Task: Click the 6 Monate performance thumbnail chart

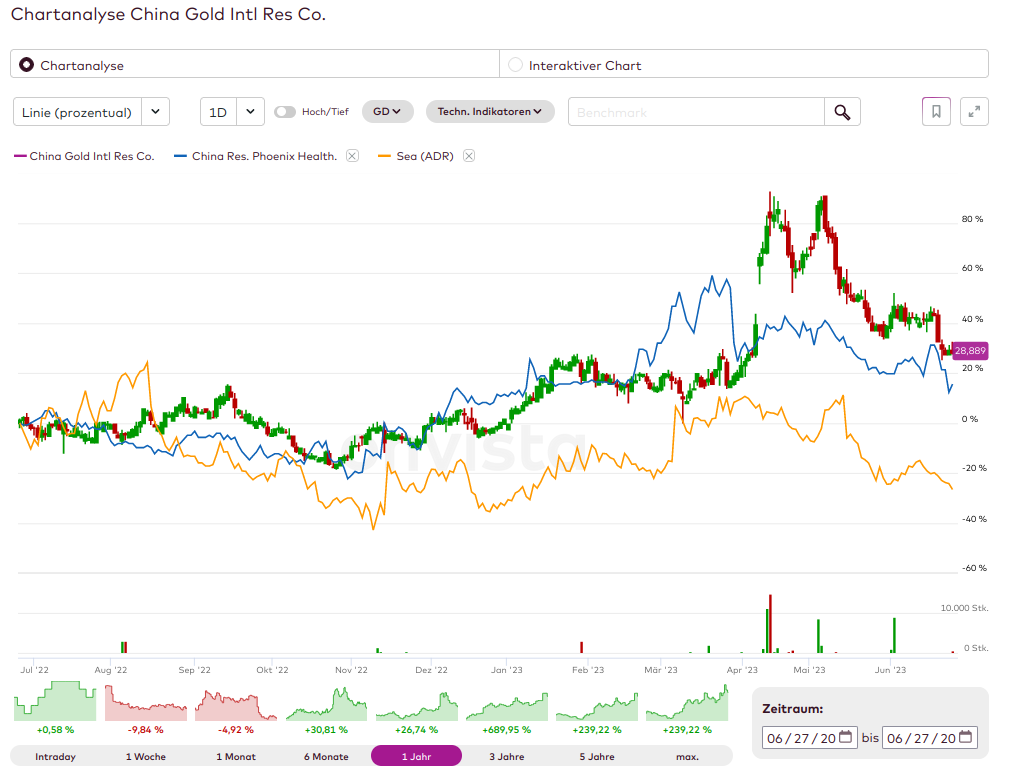Action: coord(324,704)
